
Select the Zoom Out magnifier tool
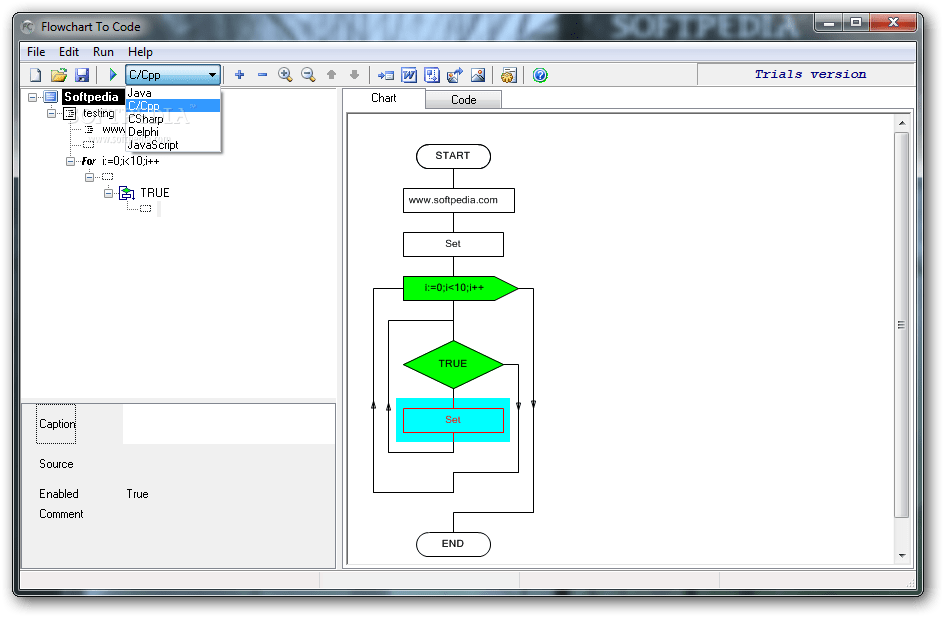(308, 74)
